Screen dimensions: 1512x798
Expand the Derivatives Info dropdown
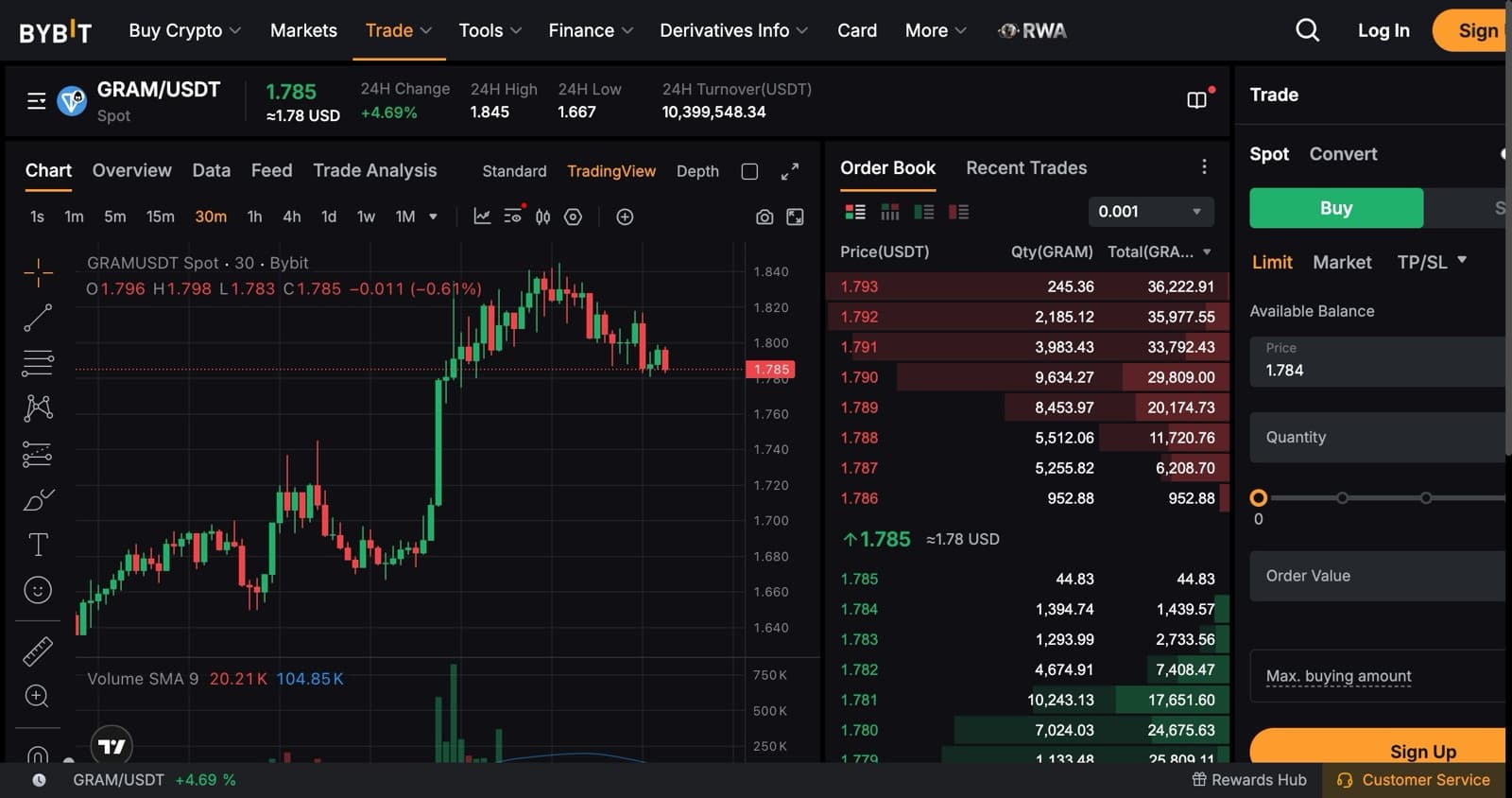click(734, 30)
